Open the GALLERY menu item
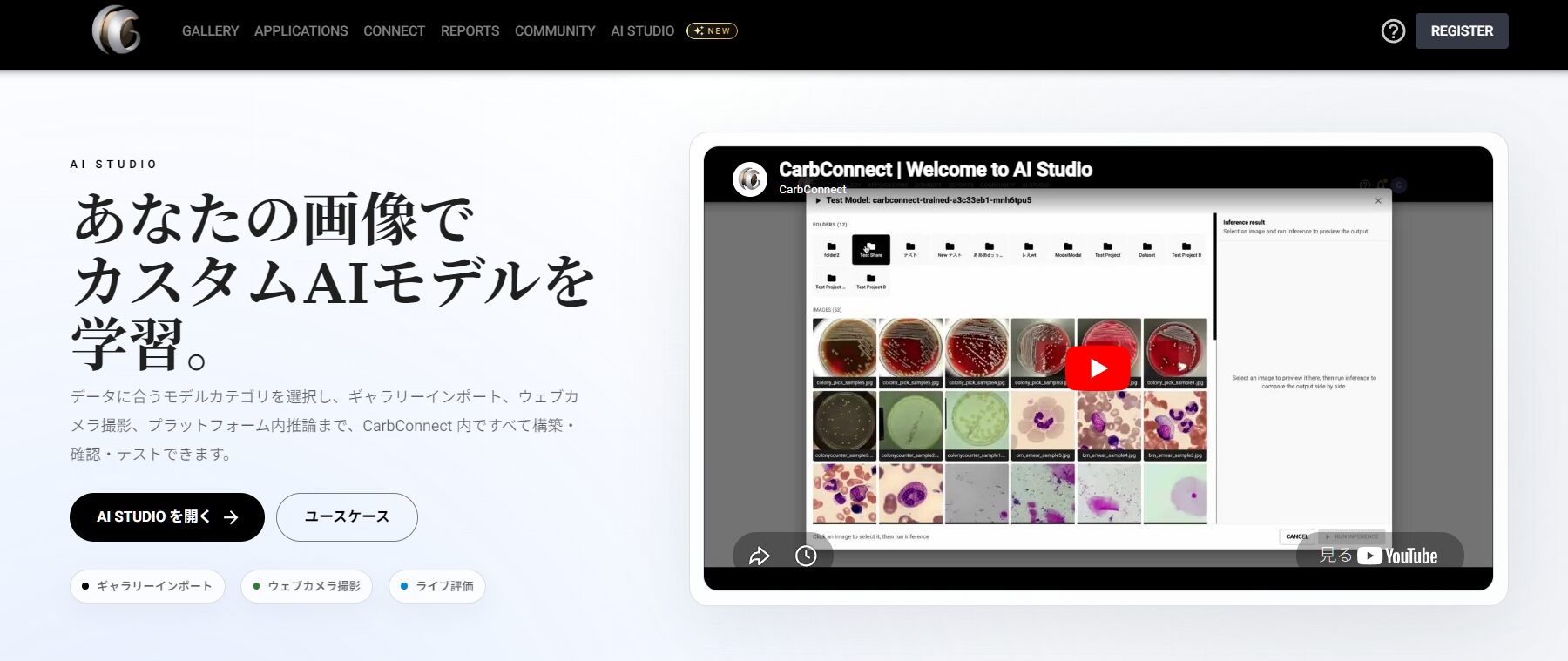This screenshot has width=1568, height=661. [x=210, y=31]
